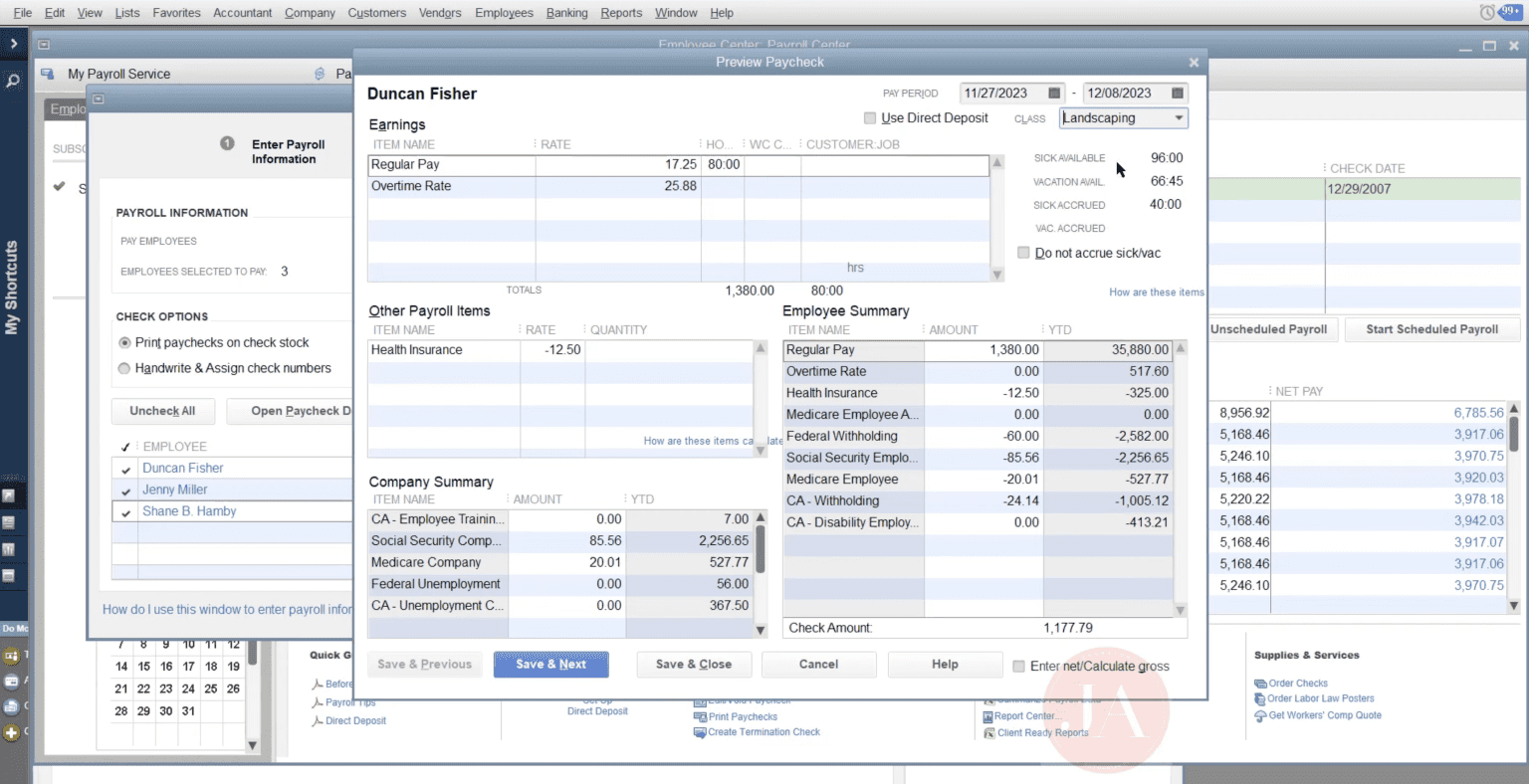The image size is (1529, 784).
Task: Click the Save & Next button
Action: click(550, 664)
